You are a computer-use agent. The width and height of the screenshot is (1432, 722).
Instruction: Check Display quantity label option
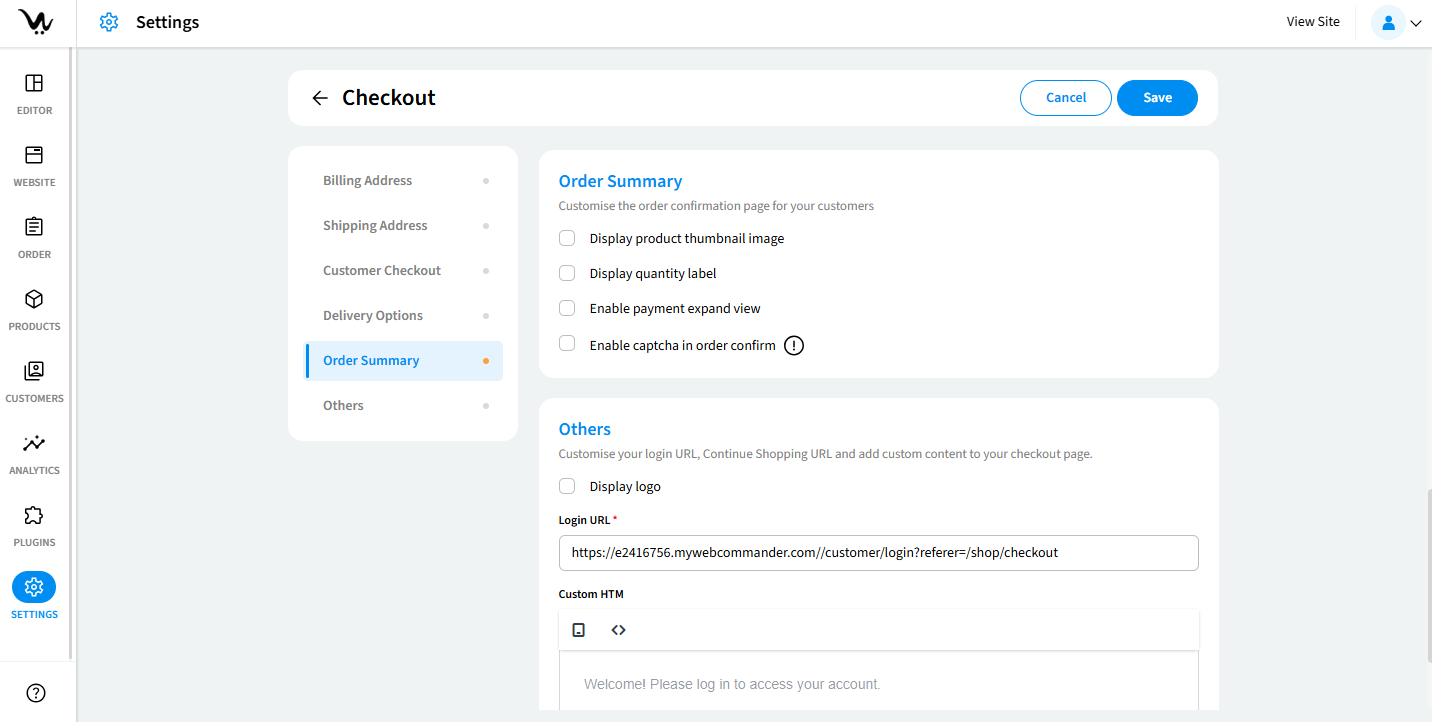tap(567, 273)
